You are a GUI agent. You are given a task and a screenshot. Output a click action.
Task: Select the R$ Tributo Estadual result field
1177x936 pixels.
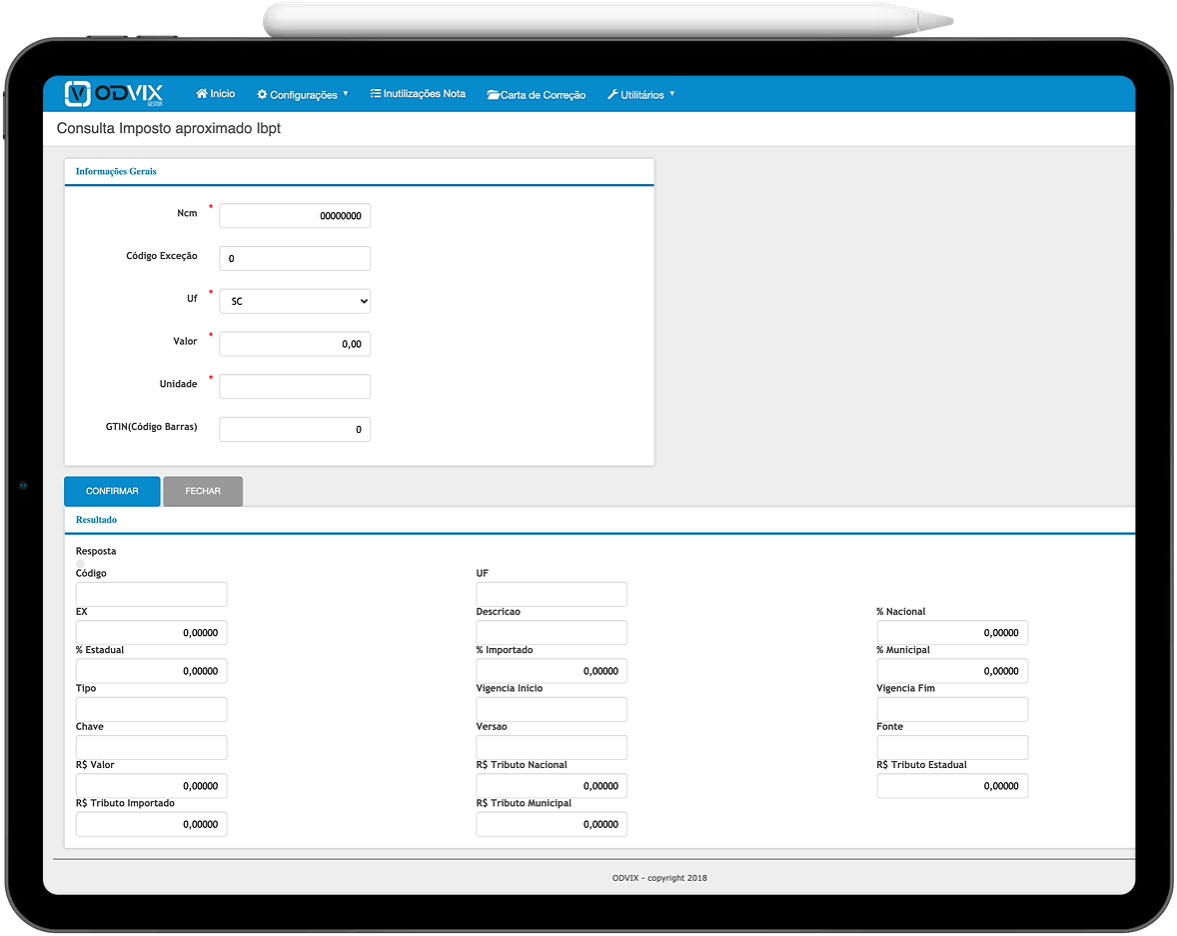(x=952, y=786)
